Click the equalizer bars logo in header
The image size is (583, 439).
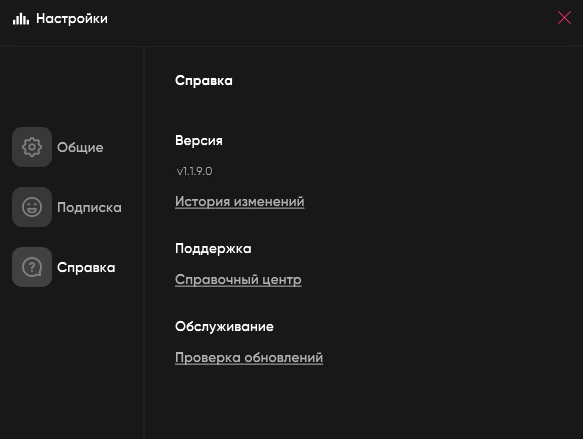tap(21, 19)
